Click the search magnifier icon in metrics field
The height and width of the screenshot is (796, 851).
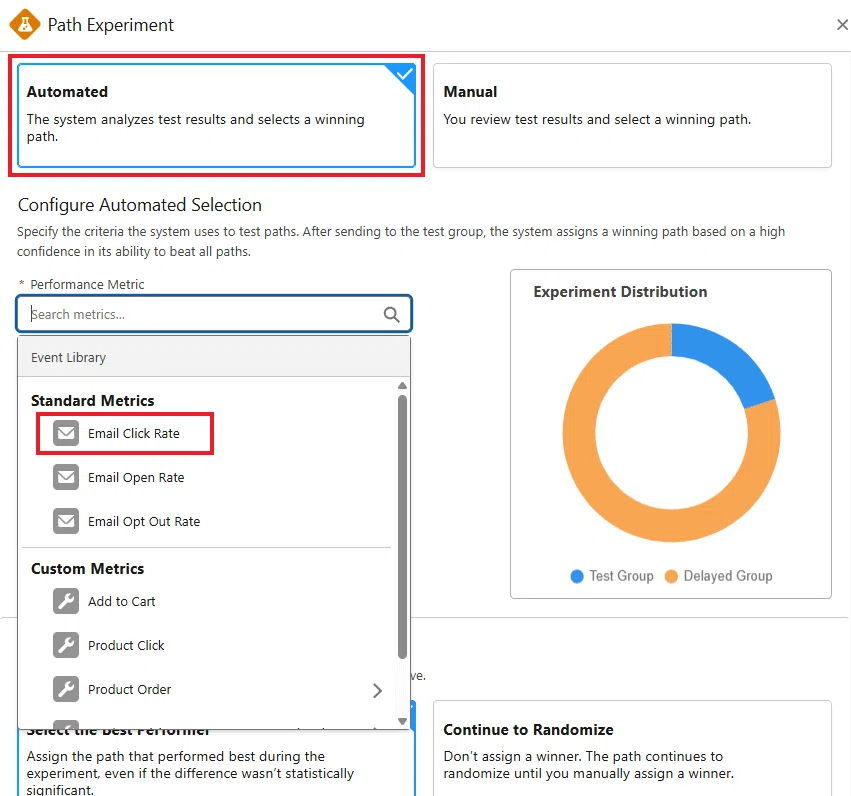coord(391,314)
